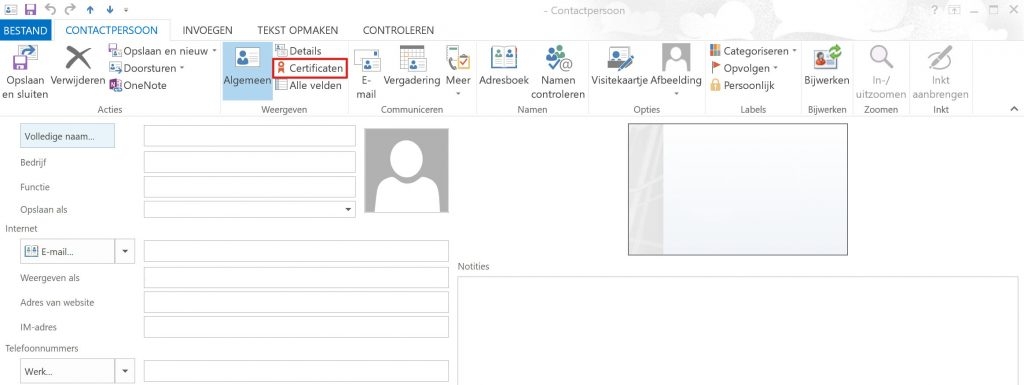Click IM-adres field
Image resolution: width=1024 pixels, height=385 pixels.
click(x=296, y=327)
